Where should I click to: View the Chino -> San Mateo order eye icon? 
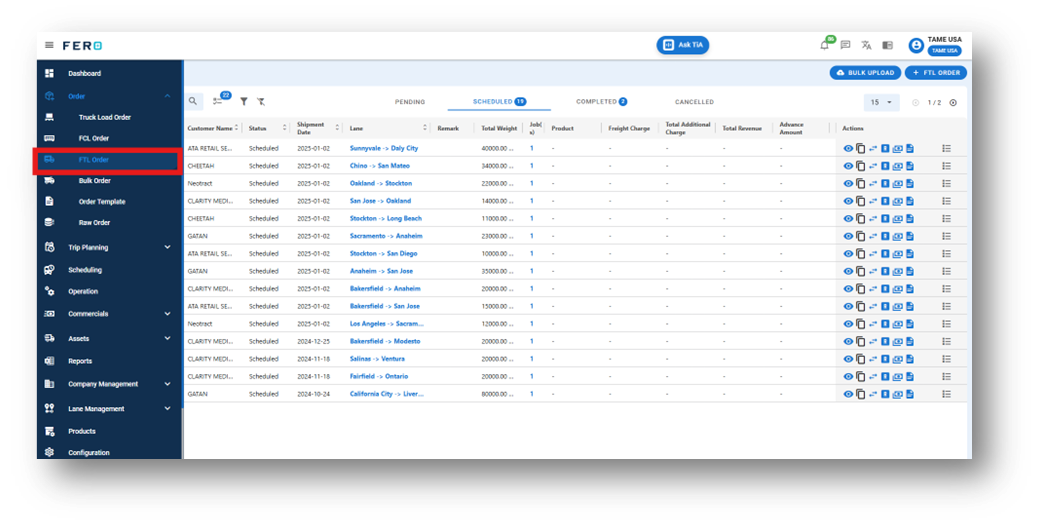[848, 166]
